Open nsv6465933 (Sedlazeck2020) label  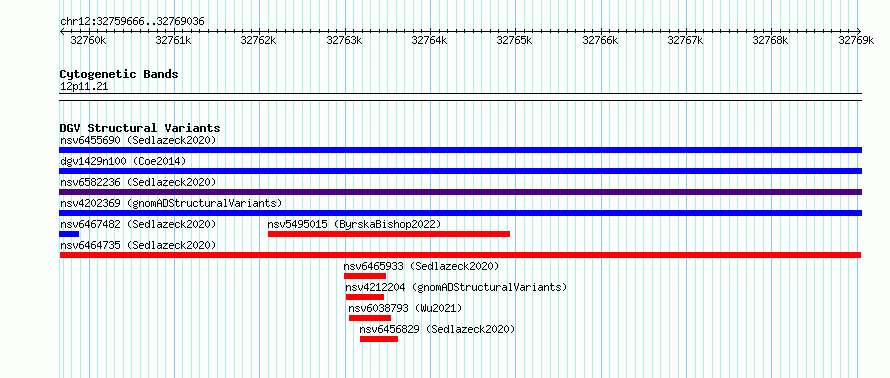click(x=421, y=266)
